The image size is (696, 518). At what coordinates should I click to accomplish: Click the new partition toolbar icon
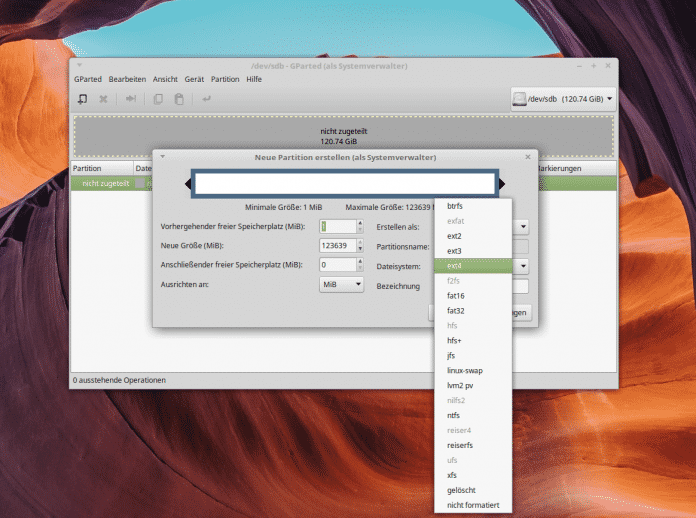pyautogui.click(x=83, y=99)
